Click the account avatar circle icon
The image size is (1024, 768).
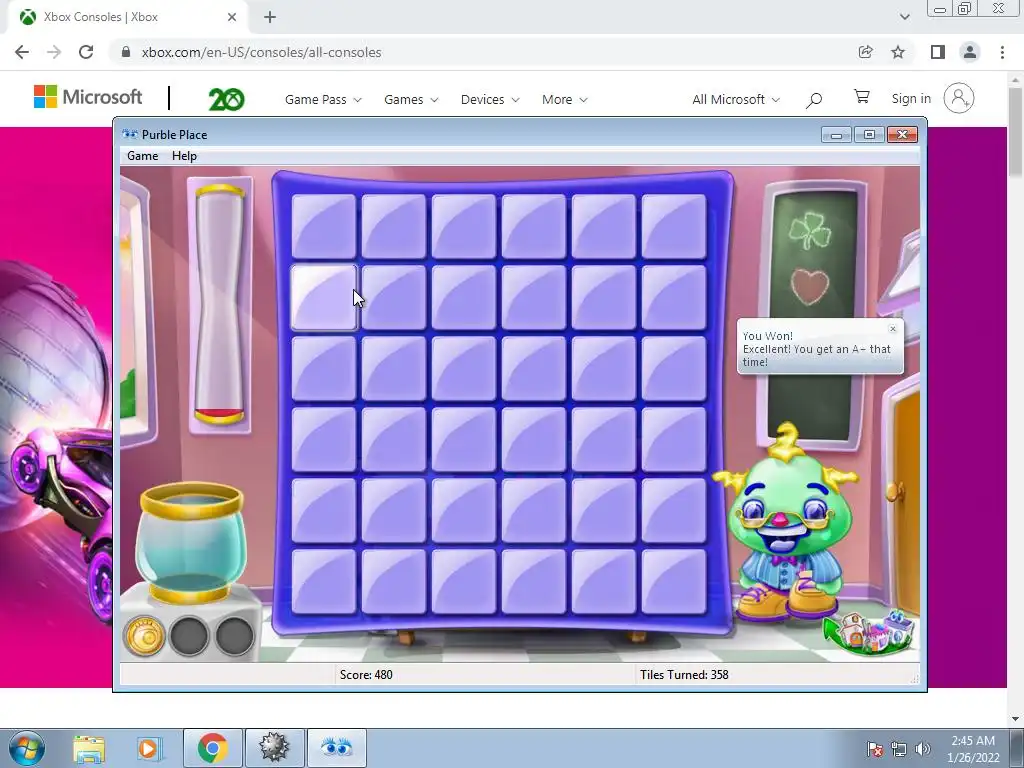click(x=959, y=99)
